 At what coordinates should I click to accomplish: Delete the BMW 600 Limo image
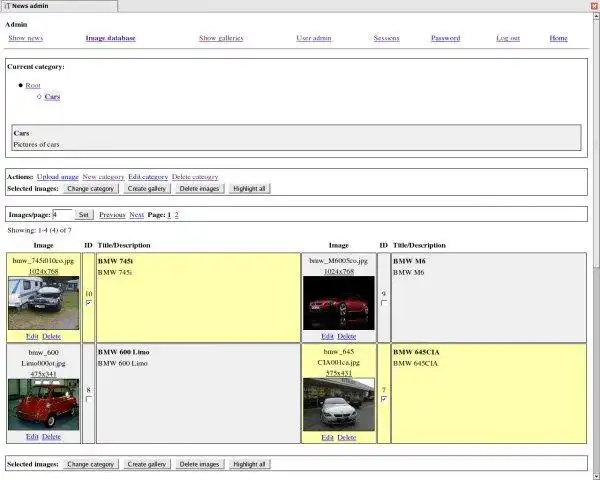(x=52, y=437)
